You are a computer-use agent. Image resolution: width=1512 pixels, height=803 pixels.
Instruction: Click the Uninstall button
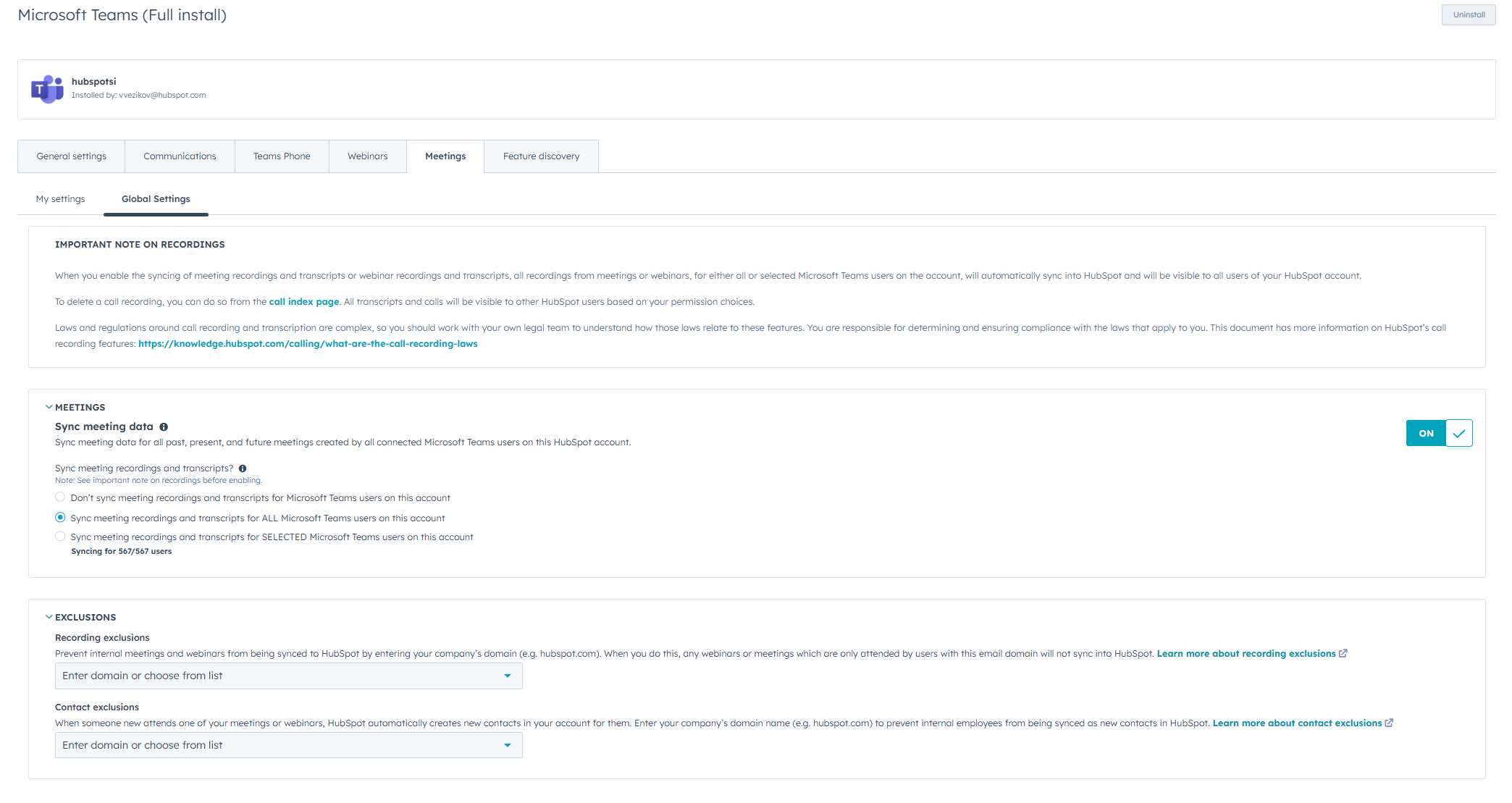[1468, 15]
